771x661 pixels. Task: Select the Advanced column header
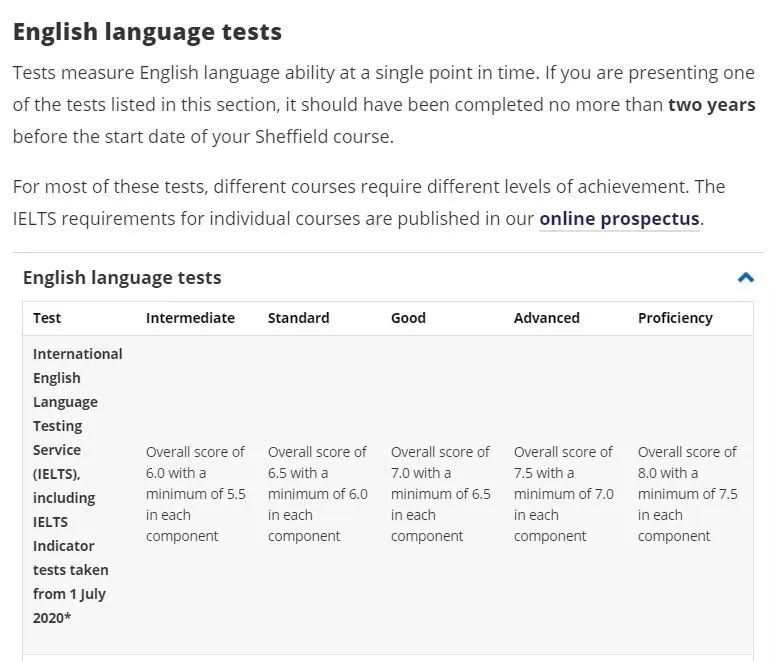coord(546,318)
